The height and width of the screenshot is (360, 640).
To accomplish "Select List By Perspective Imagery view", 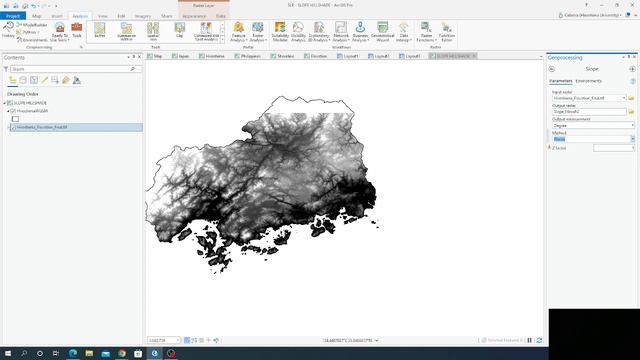I will pos(77,80).
